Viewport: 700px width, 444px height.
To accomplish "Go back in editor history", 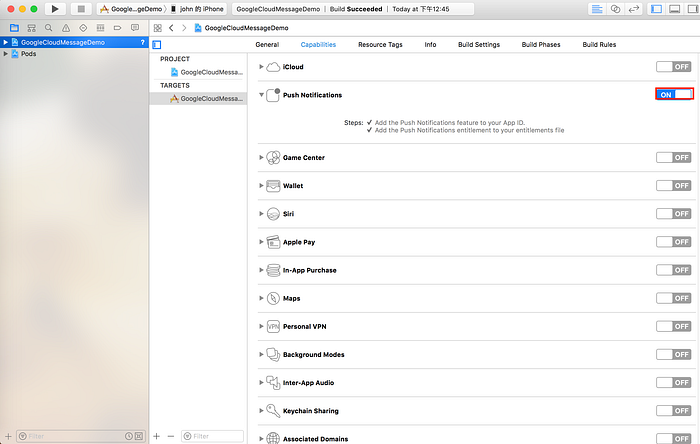I will click(x=171, y=28).
